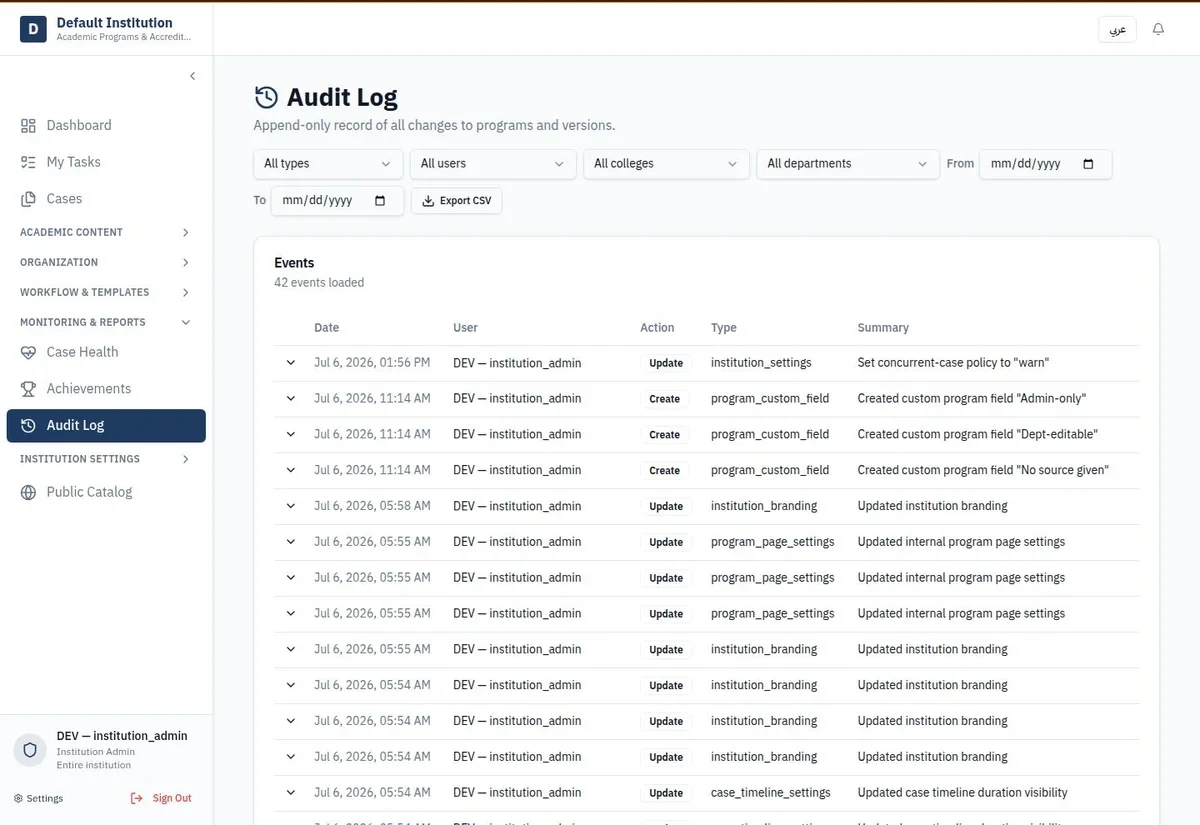
Task: Open the All types filter dropdown
Action: pos(328,164)
